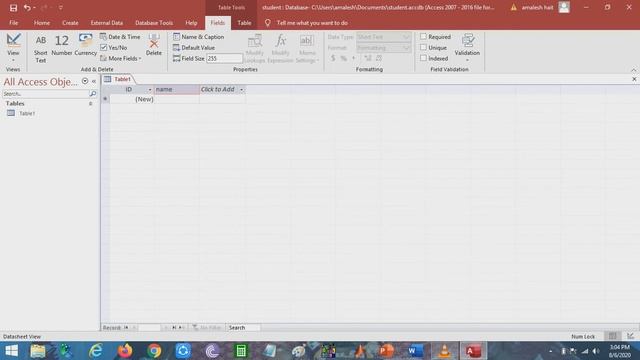Viewport: 640px width, 360px height.
Task: Click the Undo arrow icon
Action: pyautogui.click(x=27, y=8)
